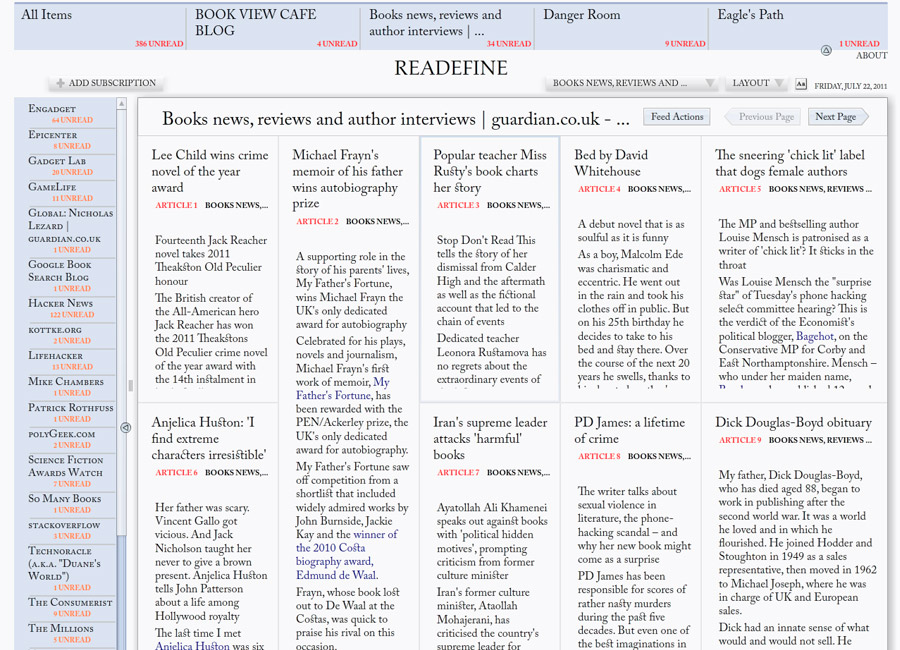Image resolution: width=900 pixels, height=650 pixels.
Task: Open the 'Books News, Reviews And...' feed dropdown
Action: 633,84
